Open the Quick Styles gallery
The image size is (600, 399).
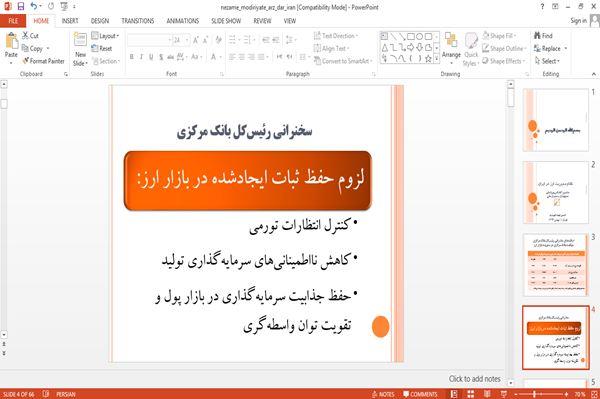click(x=471, y=50)
